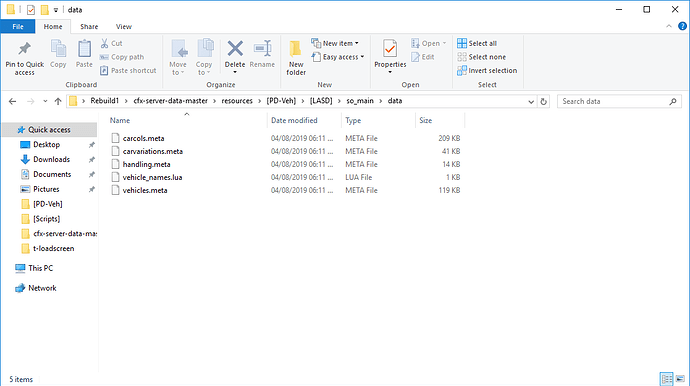The image size is (690, 386).
Task: Click [PD-Veh] breadcrumb in address bar
Action: pyautogui.click(x=281, y=101)
